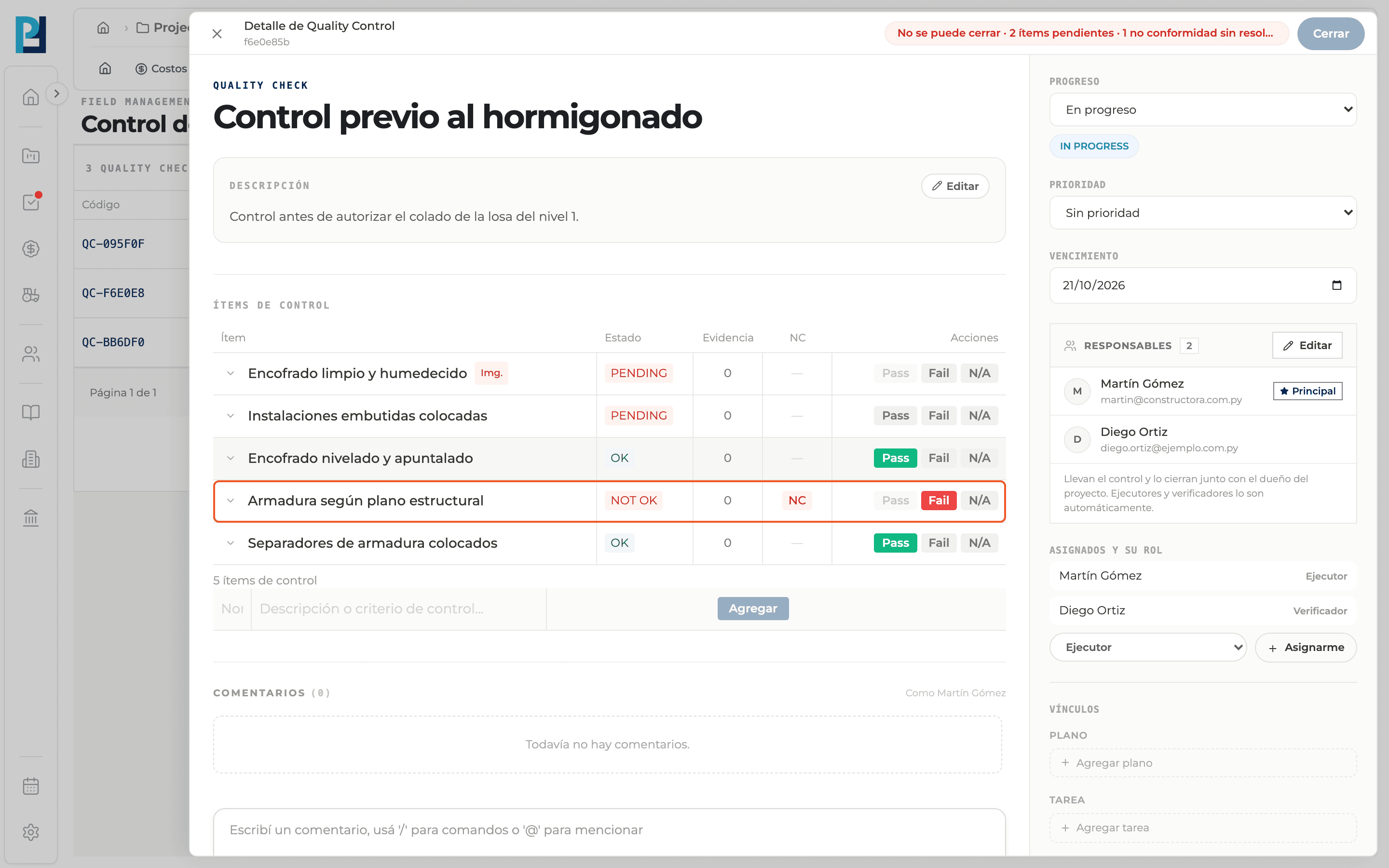The height and width of the screenshot is (868, 1389).
Task: Open the bank building icon in sidebar
Action: point(31,518)
